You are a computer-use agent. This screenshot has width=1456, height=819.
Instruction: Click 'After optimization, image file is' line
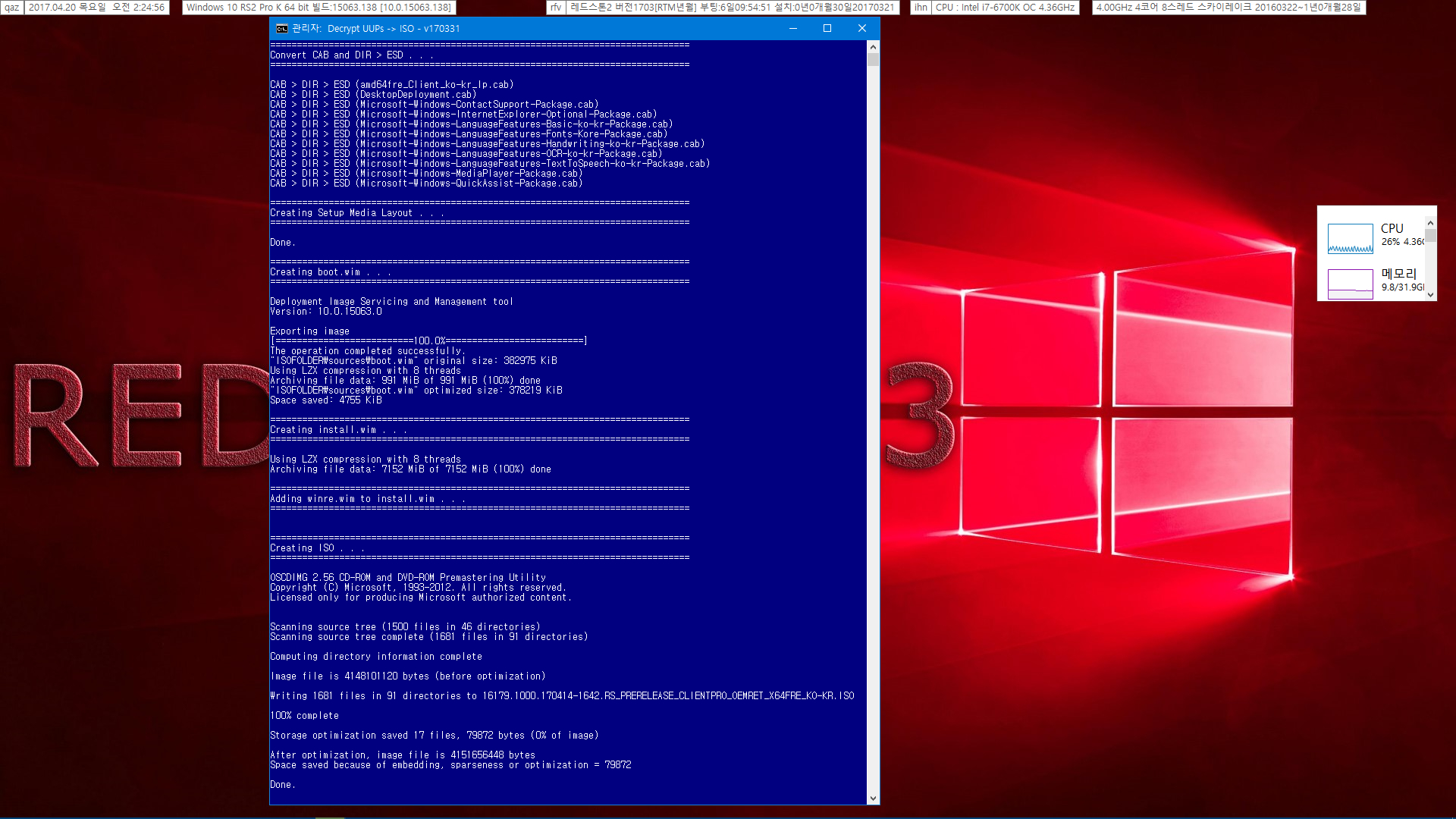pyautogui.click(x=403, y=755)
